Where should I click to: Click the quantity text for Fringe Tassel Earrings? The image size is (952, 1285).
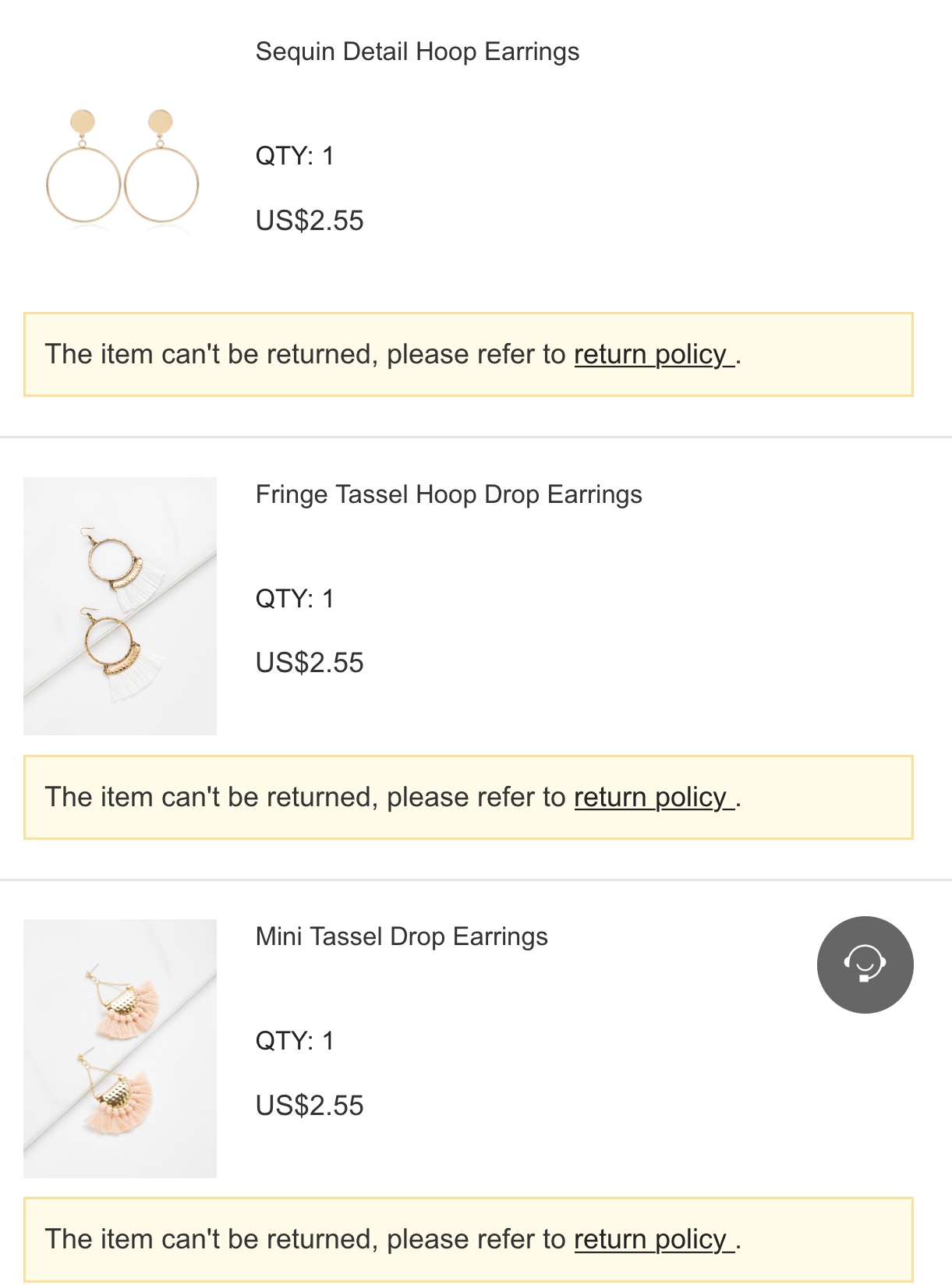pos(295,599)
